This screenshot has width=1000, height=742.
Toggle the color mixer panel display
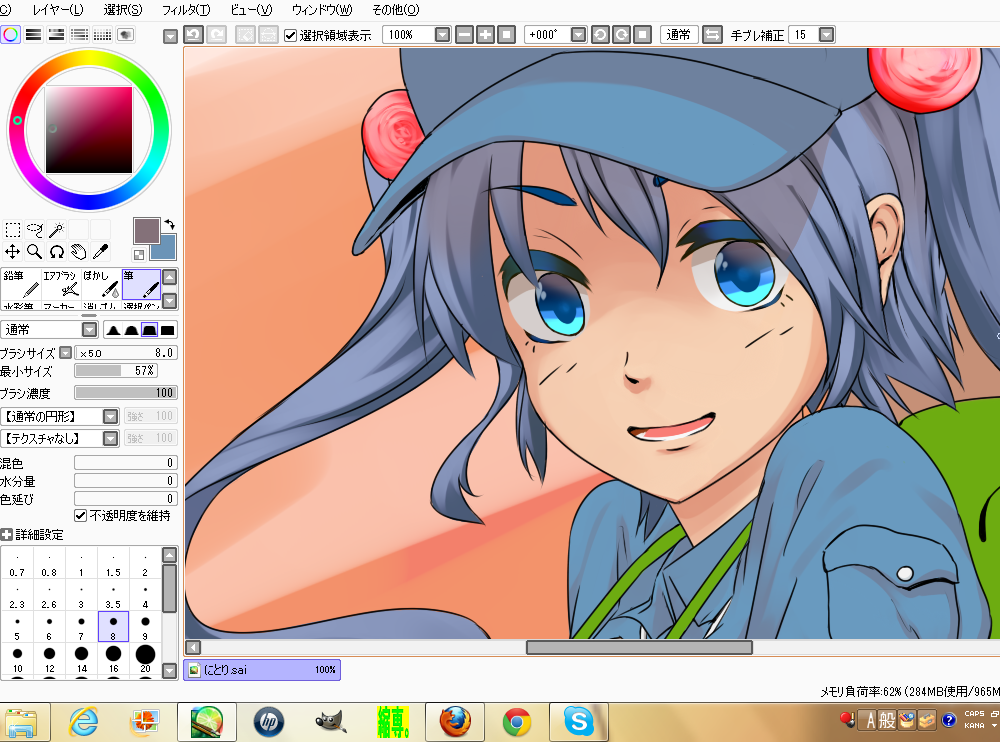pyautogui.click(x=80, y=34)
